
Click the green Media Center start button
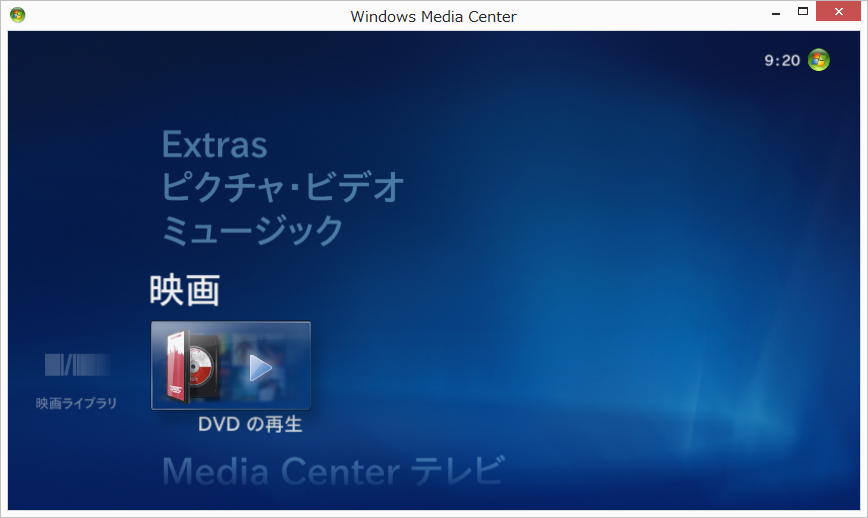(819, 60)
